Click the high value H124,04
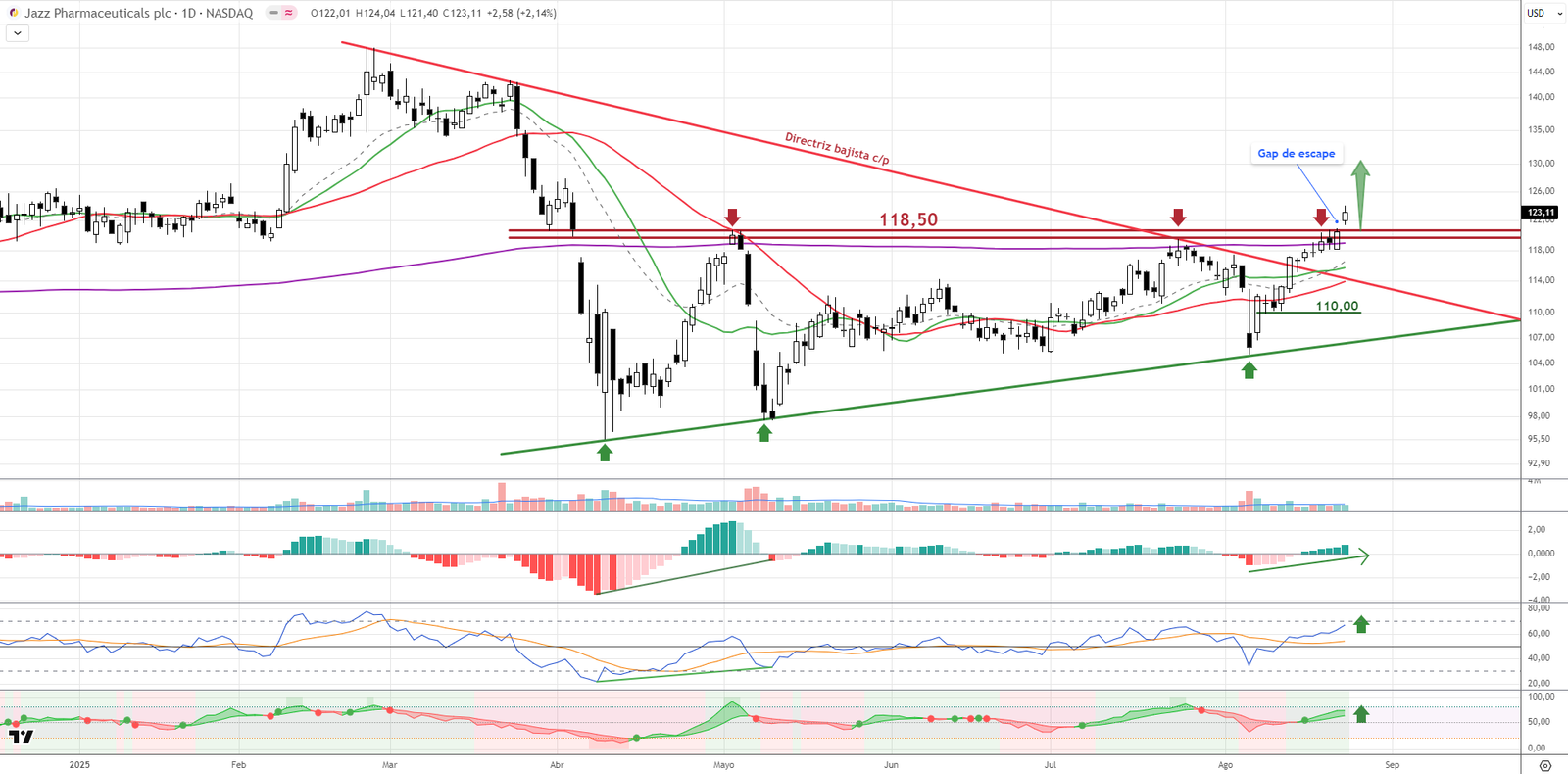Viewport: 1568px width, 774px height. [375, 13]
